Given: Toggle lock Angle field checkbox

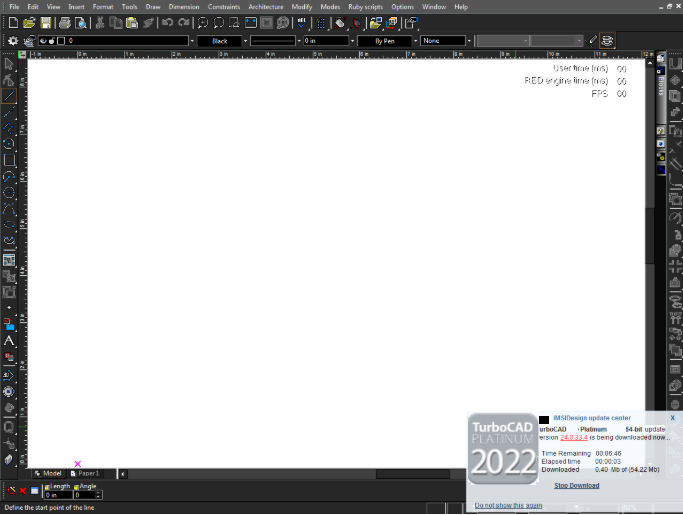Looking at the screenshot, I should (76, 487).
